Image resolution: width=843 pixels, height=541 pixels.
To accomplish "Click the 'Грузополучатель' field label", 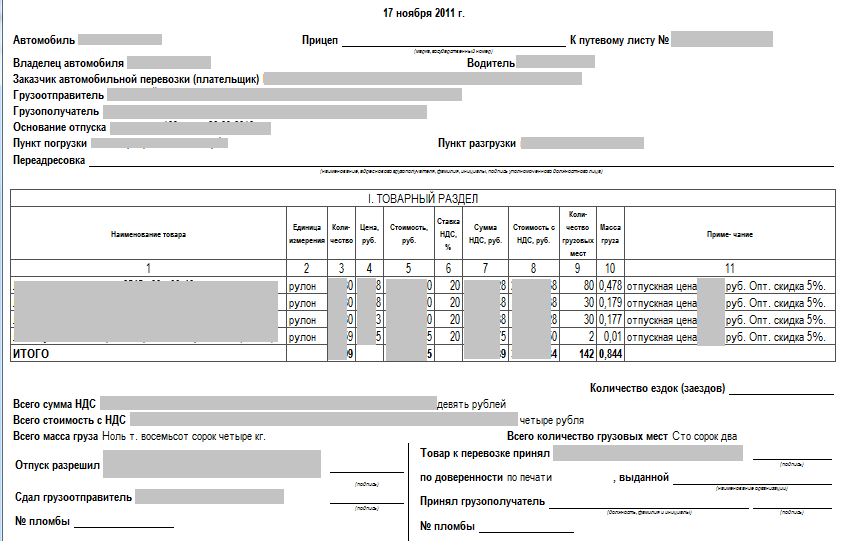I will click(56, 111).
